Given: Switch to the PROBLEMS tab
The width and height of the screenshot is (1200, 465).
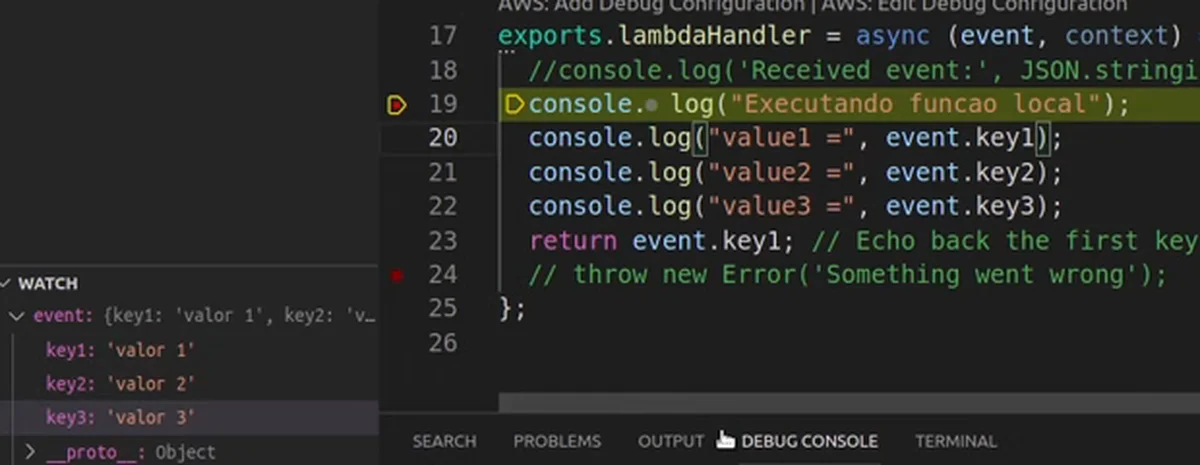Looking at the screenshot, I should point(557,441).
